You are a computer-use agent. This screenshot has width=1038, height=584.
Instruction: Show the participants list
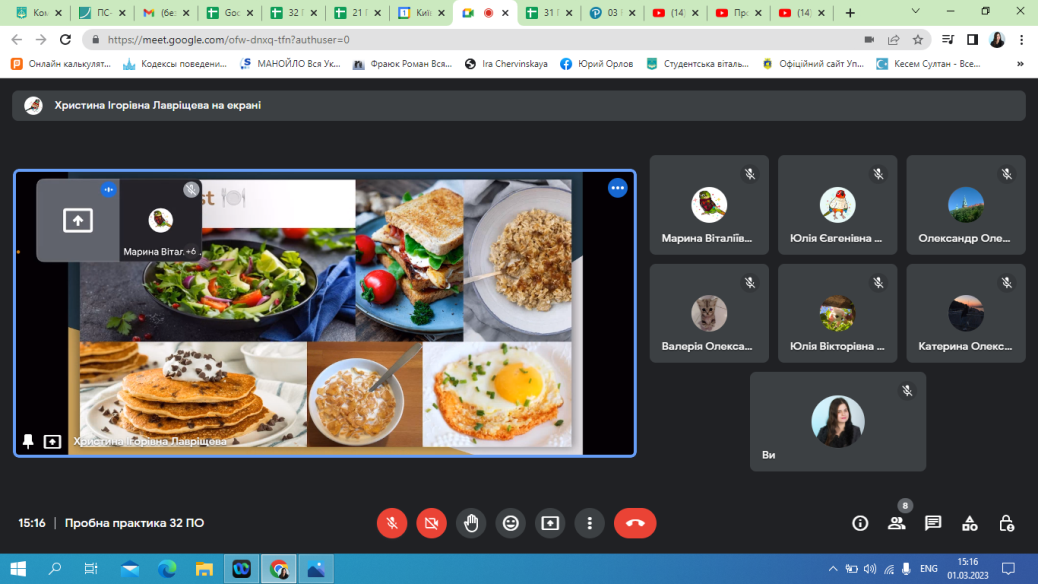(896, 523)
